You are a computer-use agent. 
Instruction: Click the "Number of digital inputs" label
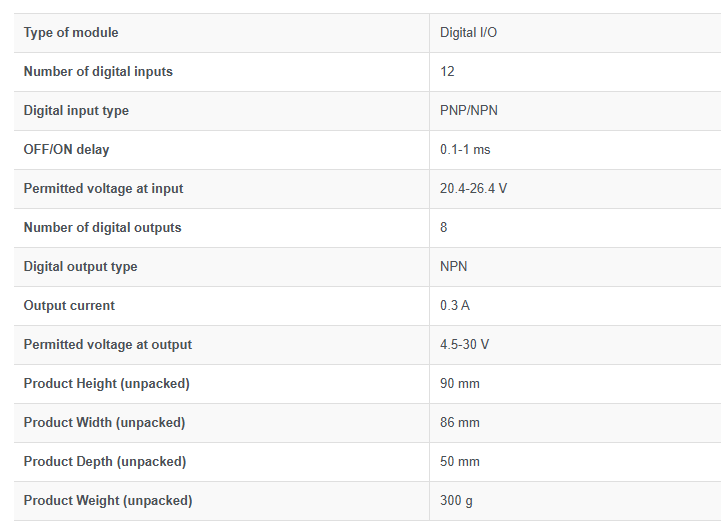tap(98, 72)
